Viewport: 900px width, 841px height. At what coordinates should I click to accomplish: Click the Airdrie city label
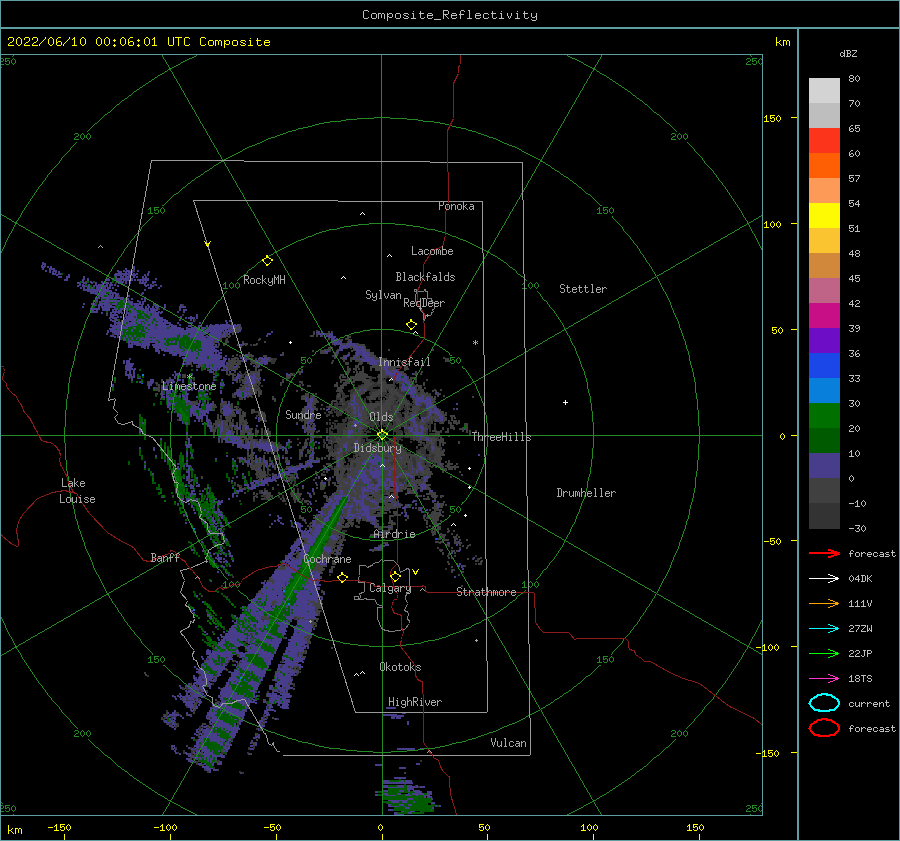(394, 534)
